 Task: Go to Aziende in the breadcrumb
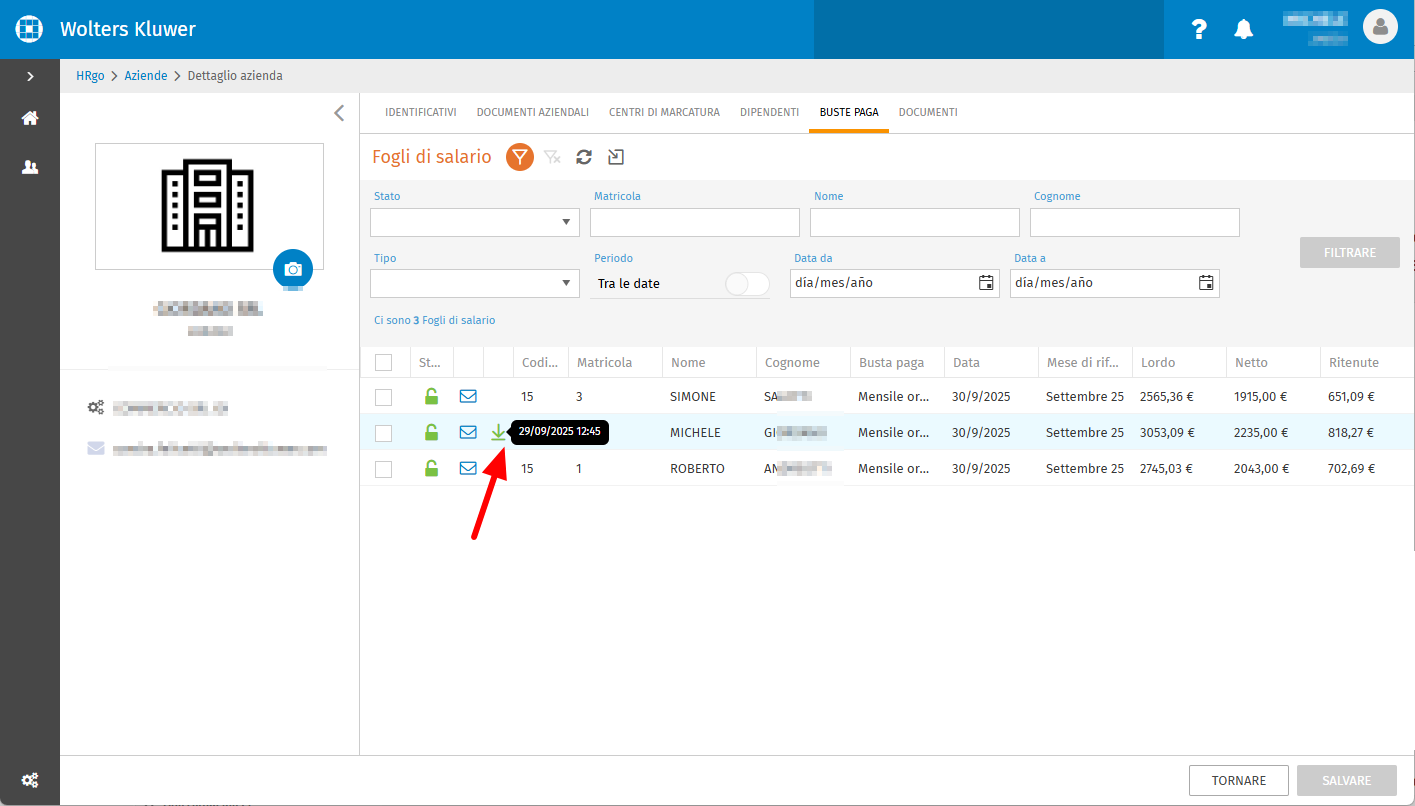click(x=146, y=76)
